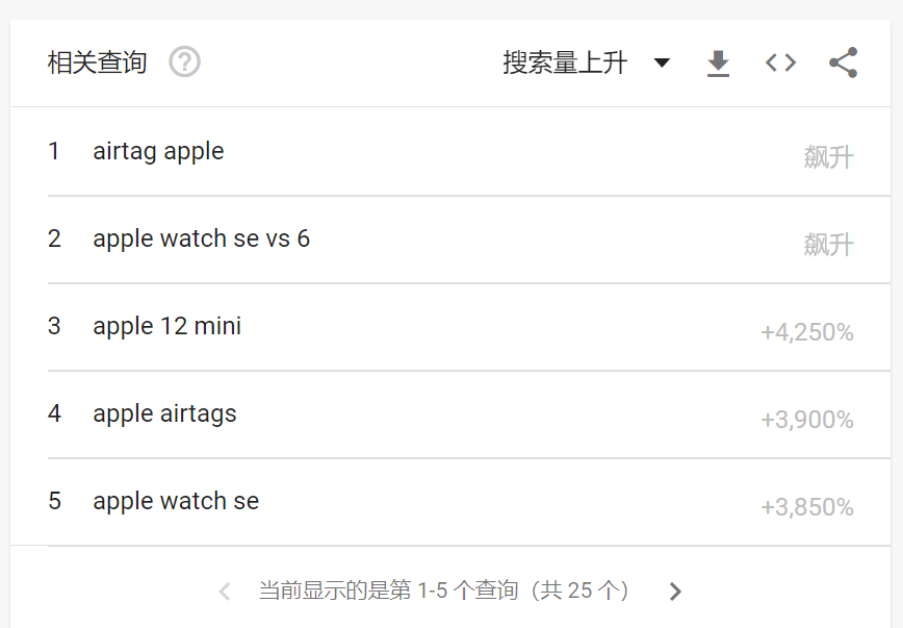Click the +4,250% growth value
Image resolution: width=903 pixels, height=628 pixels.
pyautogui.click(x=807, y=332)
